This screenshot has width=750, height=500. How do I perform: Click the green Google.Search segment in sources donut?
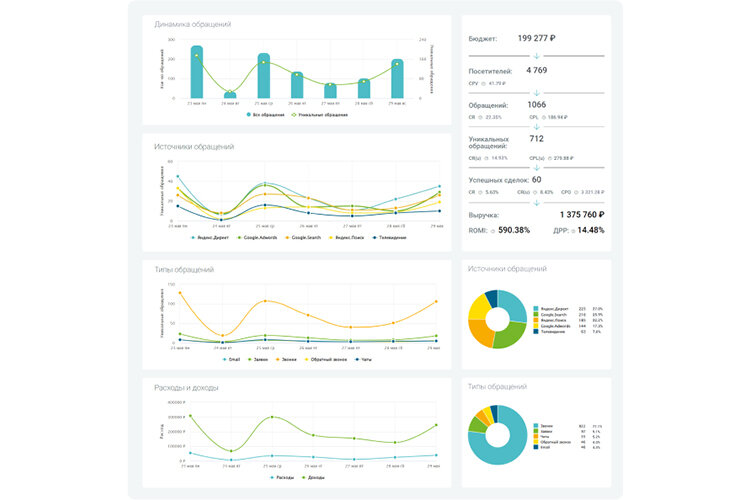[x=510, y=336]
